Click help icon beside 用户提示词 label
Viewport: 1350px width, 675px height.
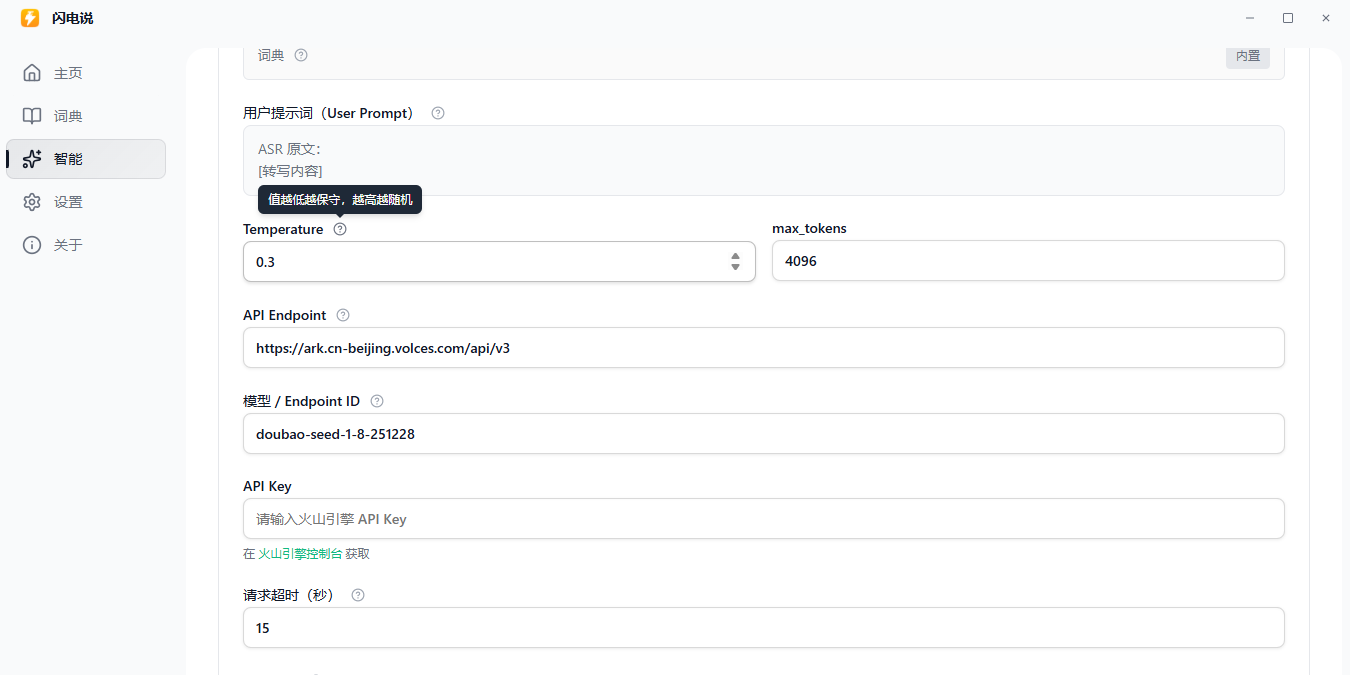pyautogui.click(x=438, y=113)
